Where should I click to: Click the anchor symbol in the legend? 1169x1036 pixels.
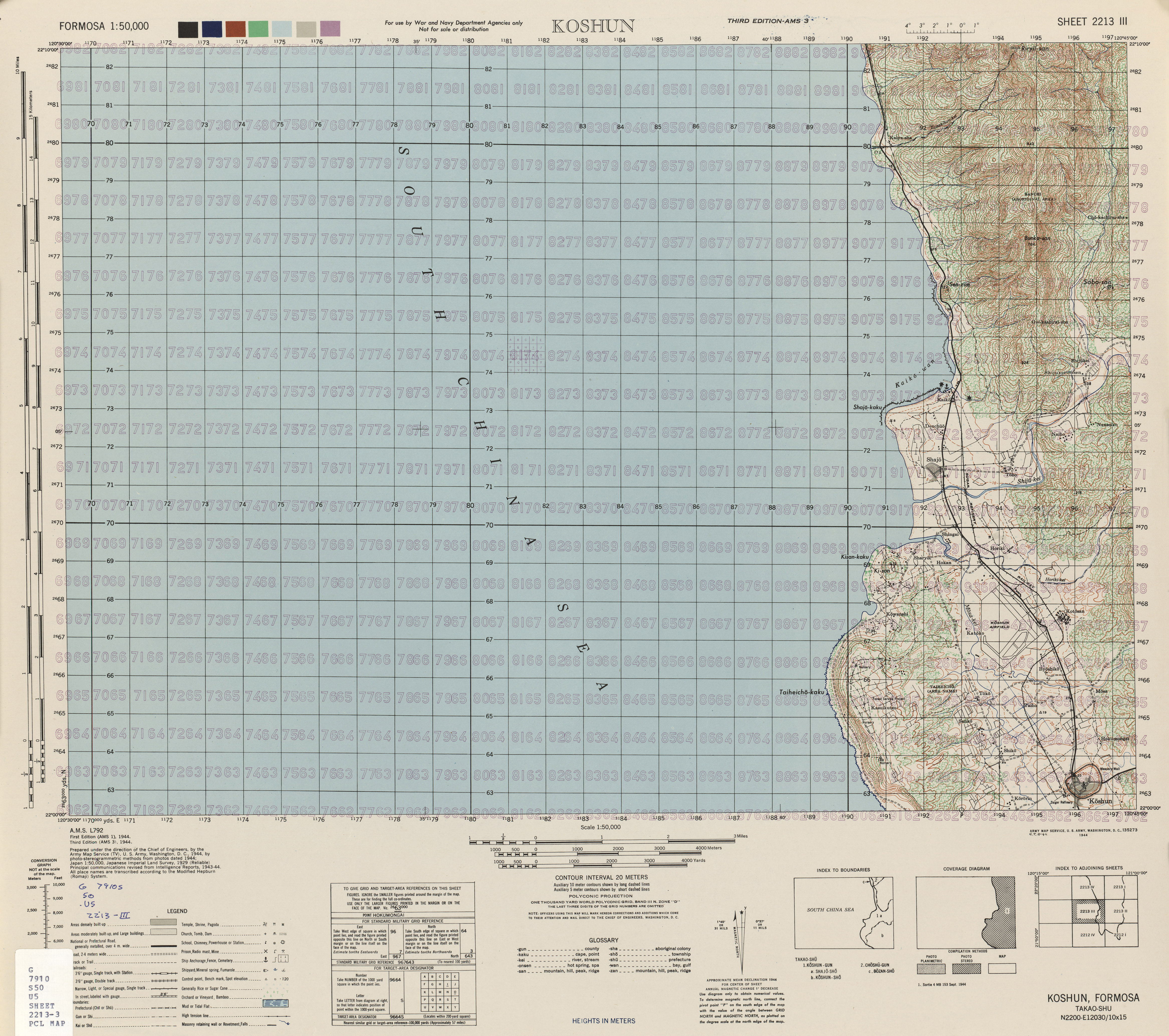[266, 960]
